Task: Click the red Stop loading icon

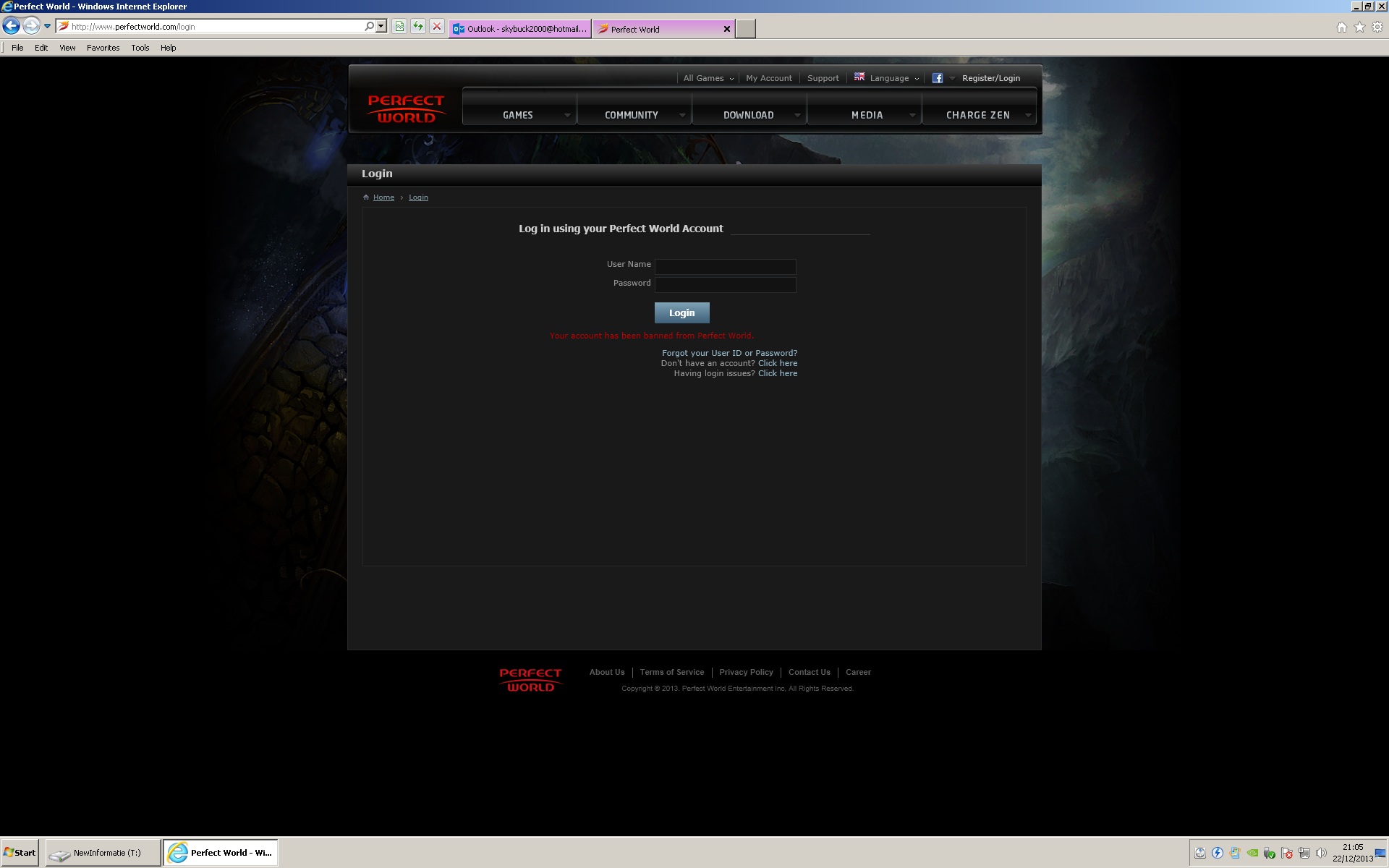Action: 437,27
